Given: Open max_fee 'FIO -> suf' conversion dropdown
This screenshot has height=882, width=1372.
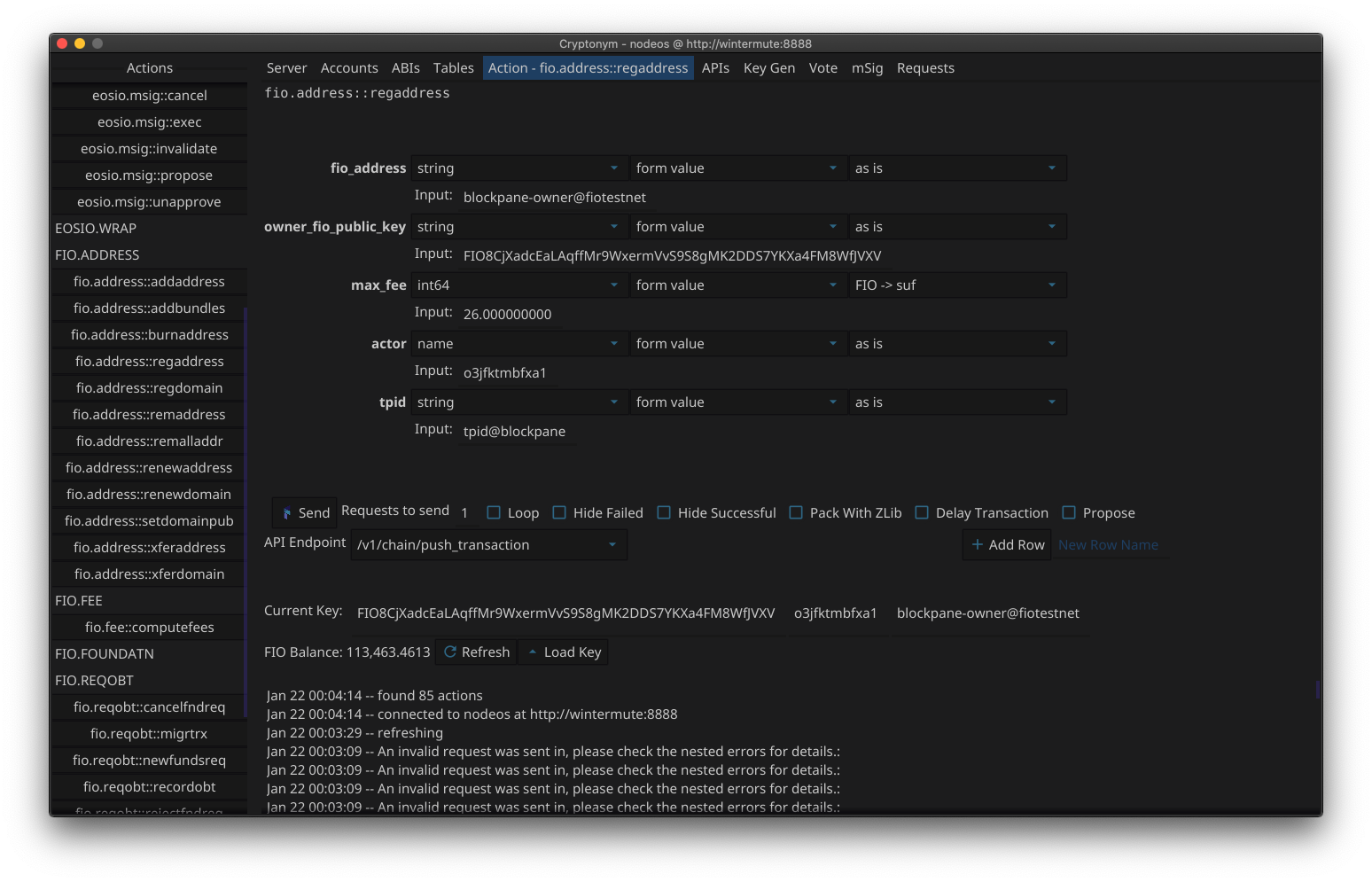Looking at the screenshot, I should [x=956, y=285].
